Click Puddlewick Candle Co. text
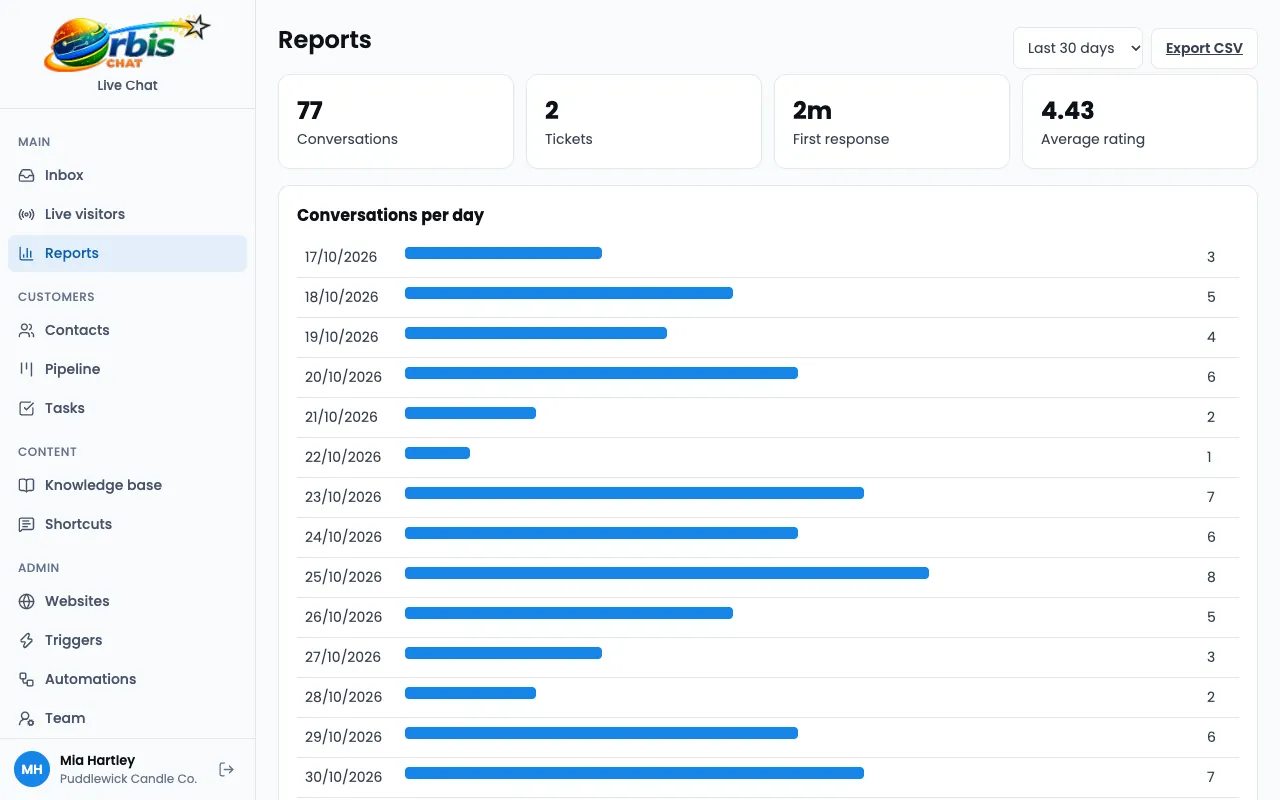Viewport: 1280px width, 800px height. [128, 778]
